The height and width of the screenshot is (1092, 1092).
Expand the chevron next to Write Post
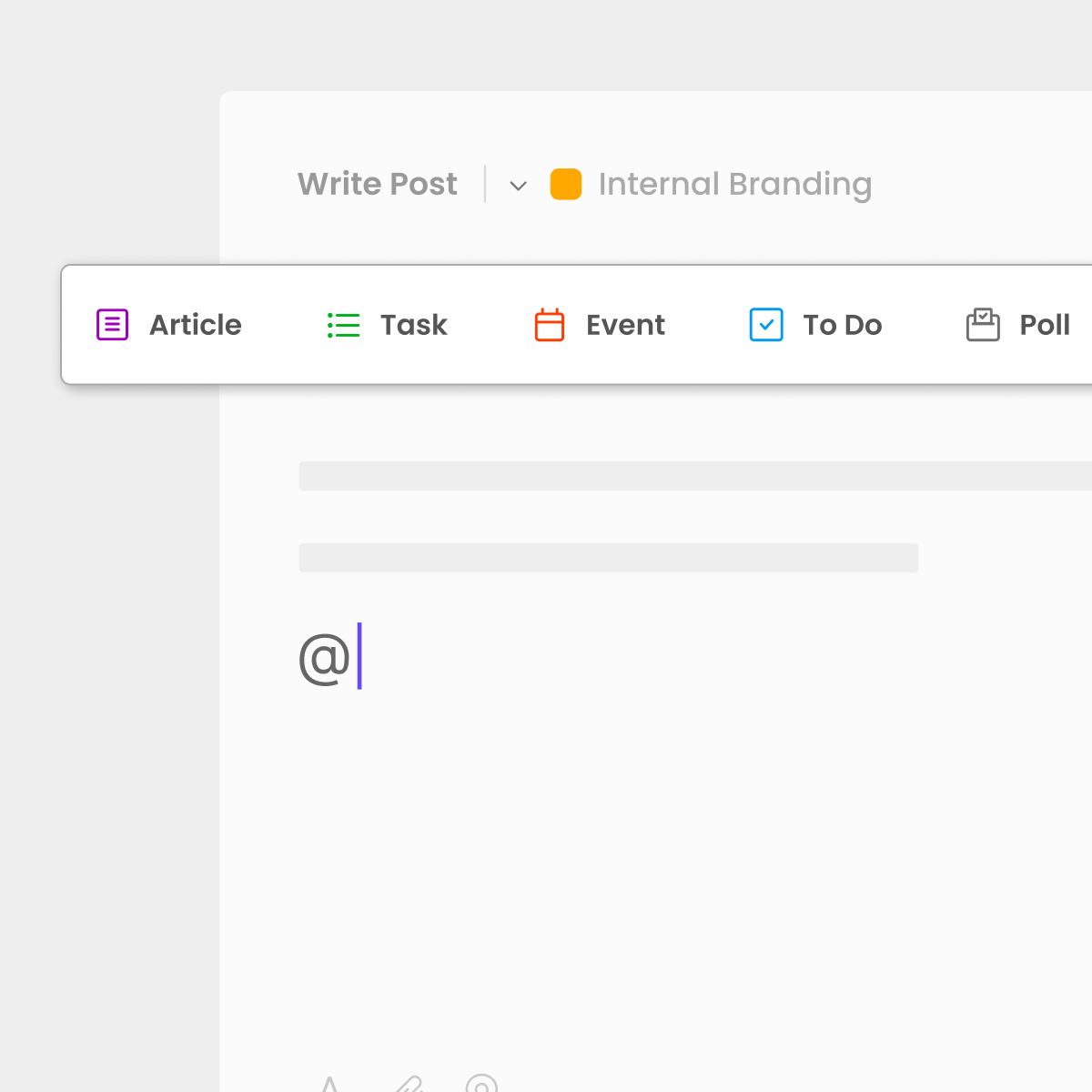click(518, 186)
